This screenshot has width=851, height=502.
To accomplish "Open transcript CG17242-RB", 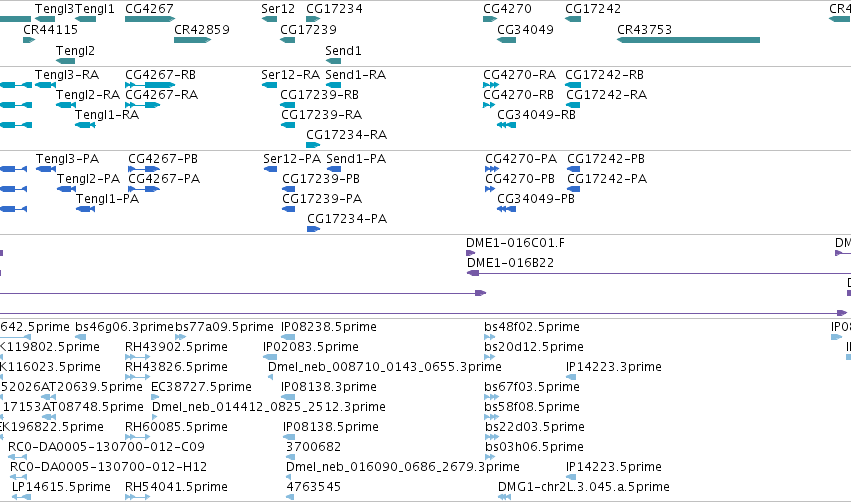I will coord(605,74).
